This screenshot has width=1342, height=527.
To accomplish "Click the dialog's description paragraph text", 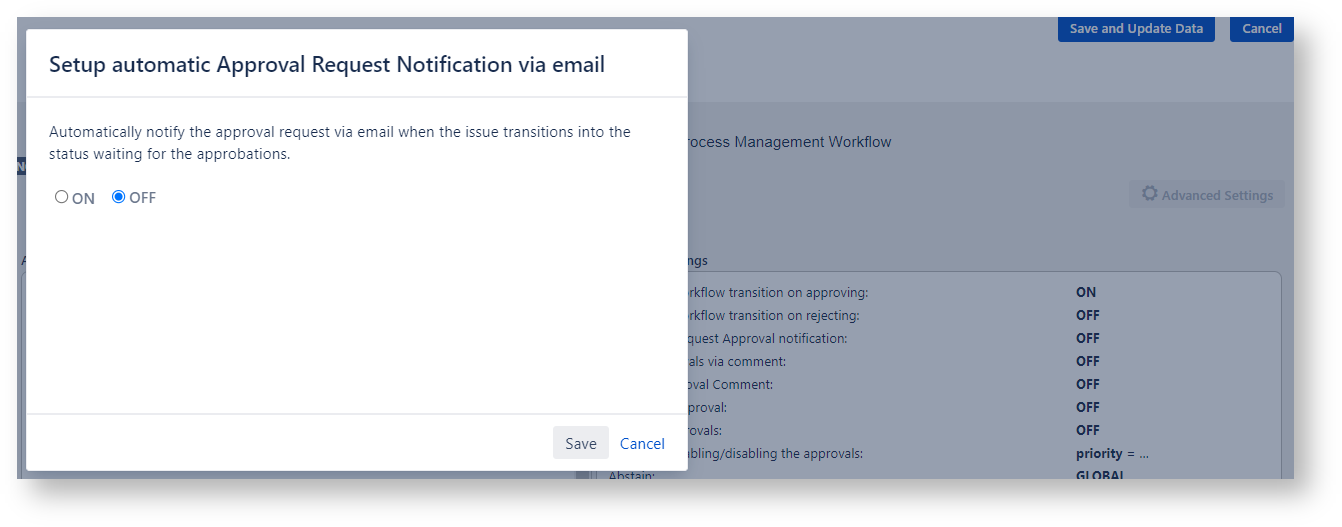I will (340, 143).
